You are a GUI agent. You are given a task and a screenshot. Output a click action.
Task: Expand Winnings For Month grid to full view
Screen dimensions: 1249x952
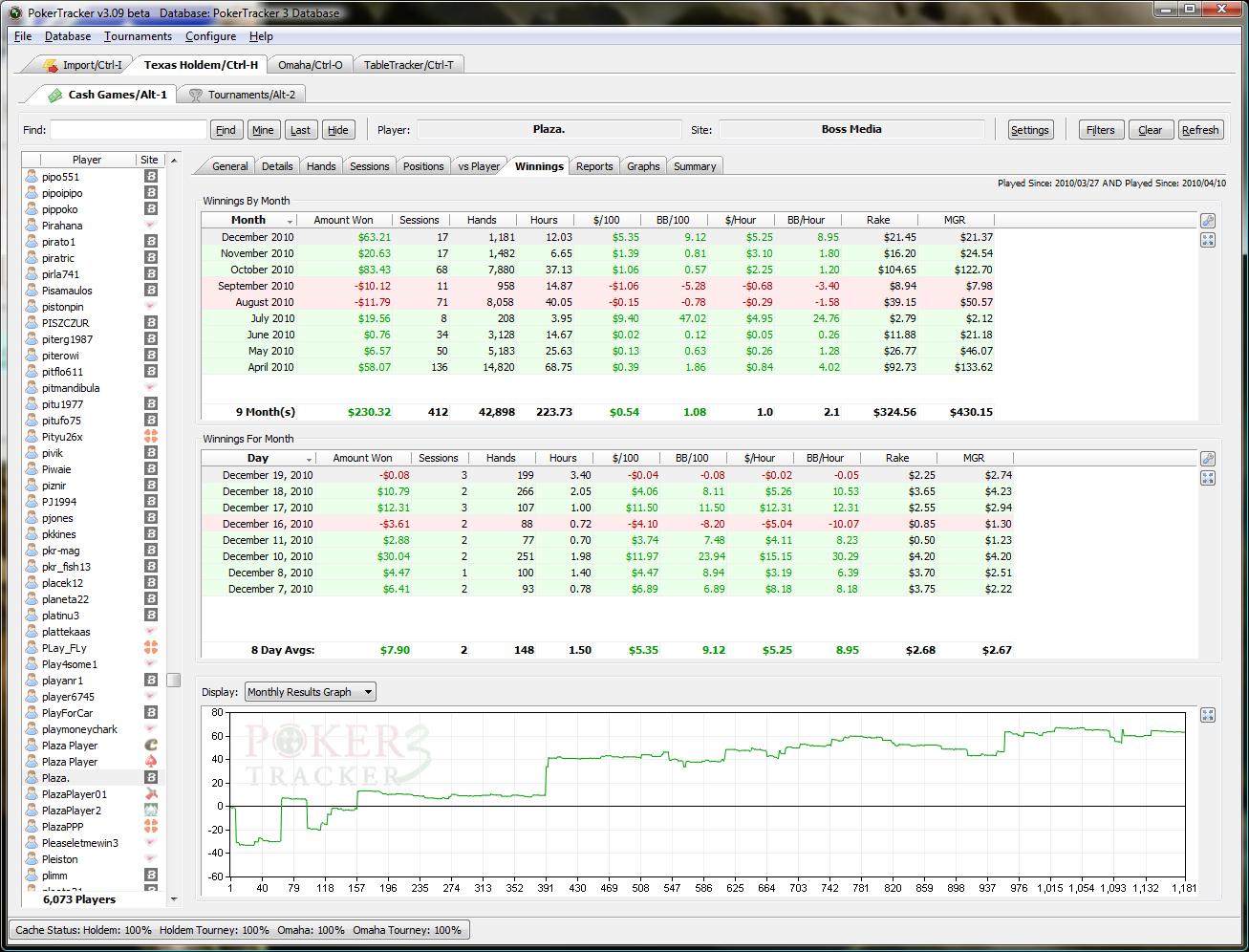1208,478
